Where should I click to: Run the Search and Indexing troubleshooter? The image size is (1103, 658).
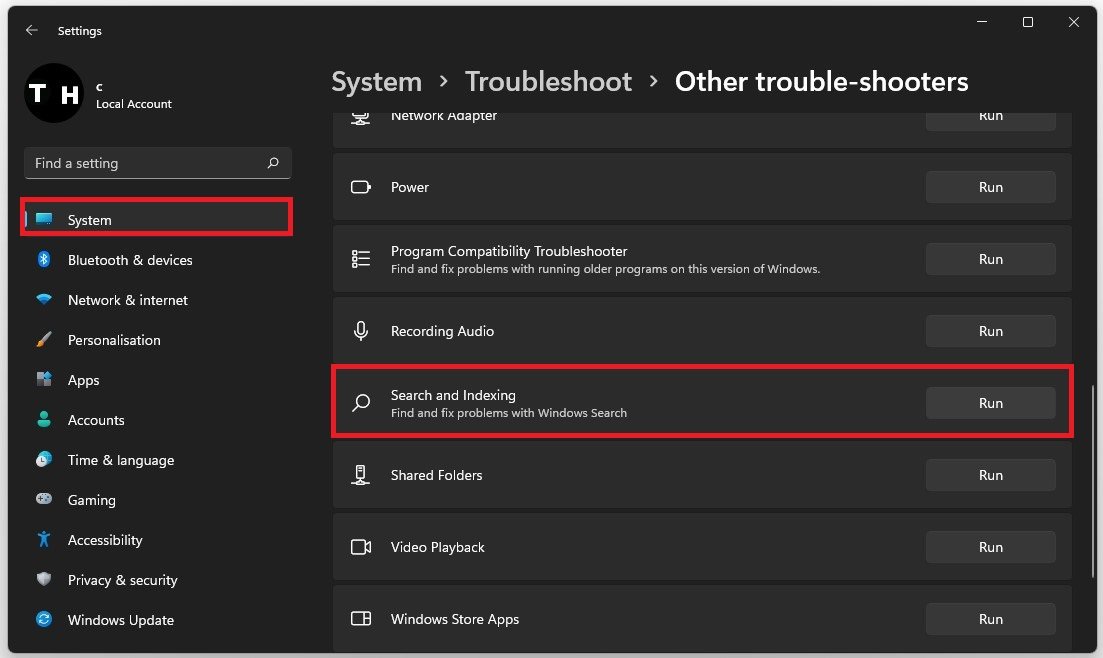click(990, 403)
